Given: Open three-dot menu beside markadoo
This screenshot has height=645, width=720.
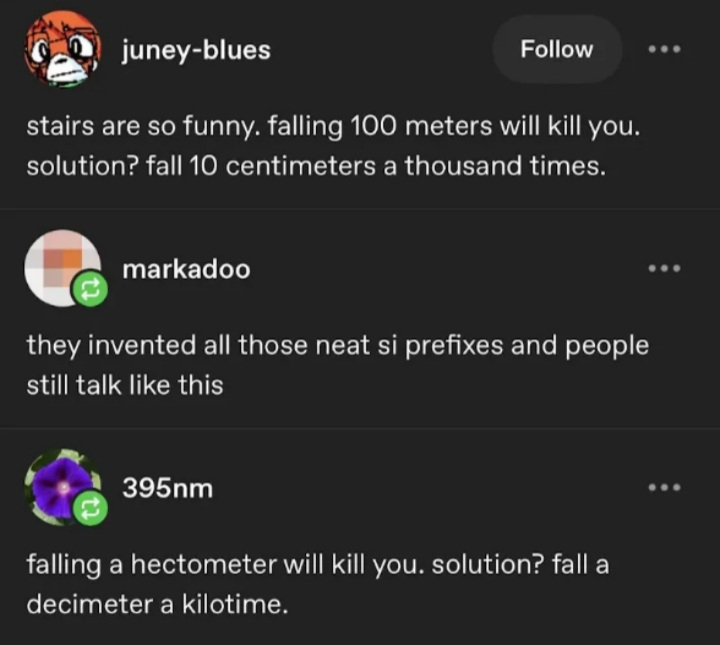Looking at the screenshot, I should 663,268.
